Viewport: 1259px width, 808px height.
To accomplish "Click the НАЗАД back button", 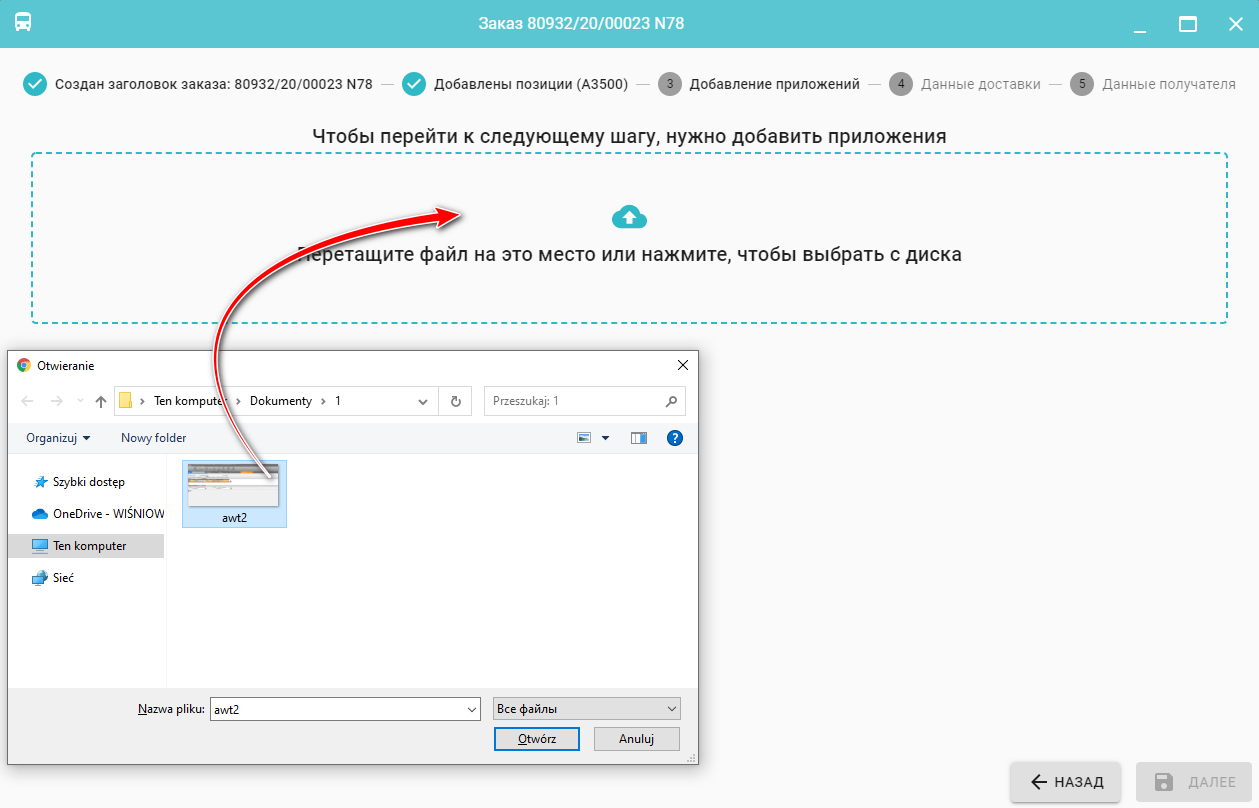I will (x=1066, y=782).
